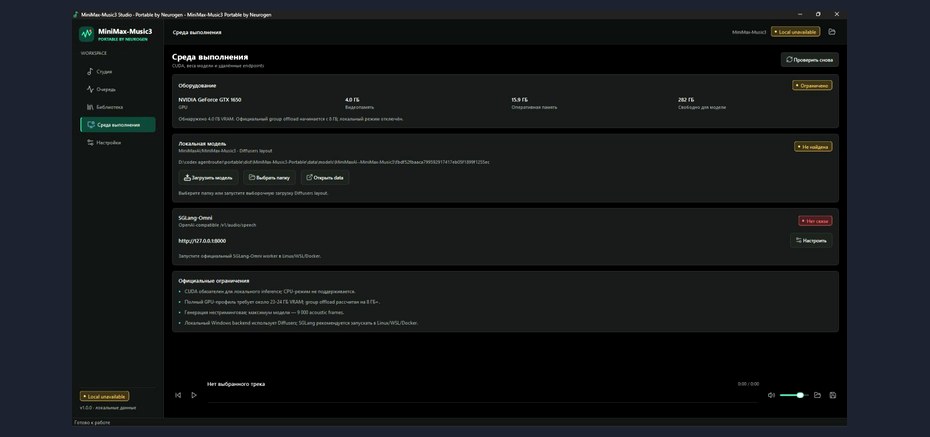Minimize the application window
Image resolution: width=930 pixels, height=437 pixels.
coord(800,14)
